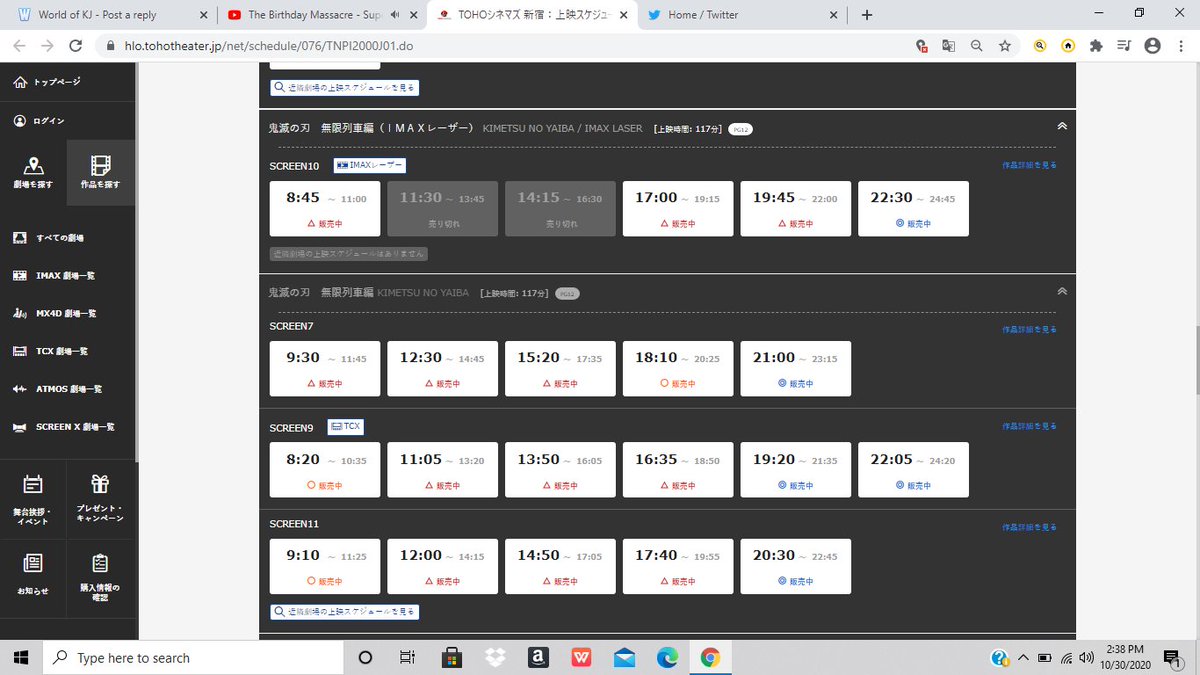Select SCREEN10 8:45 showtime
This screenshot has height=675, width=1200.
click(325, 209)
